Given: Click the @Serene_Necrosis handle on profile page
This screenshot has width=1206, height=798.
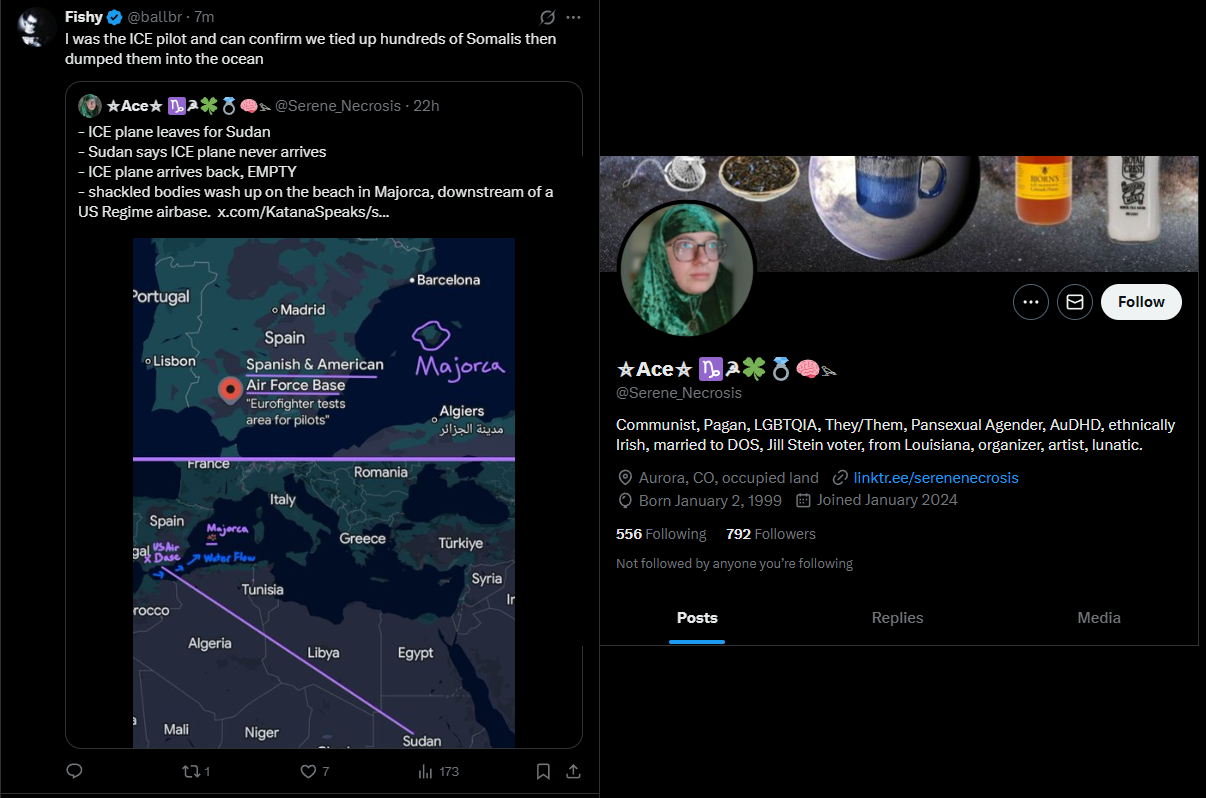Looking at the screenshot, I should 679,393.
